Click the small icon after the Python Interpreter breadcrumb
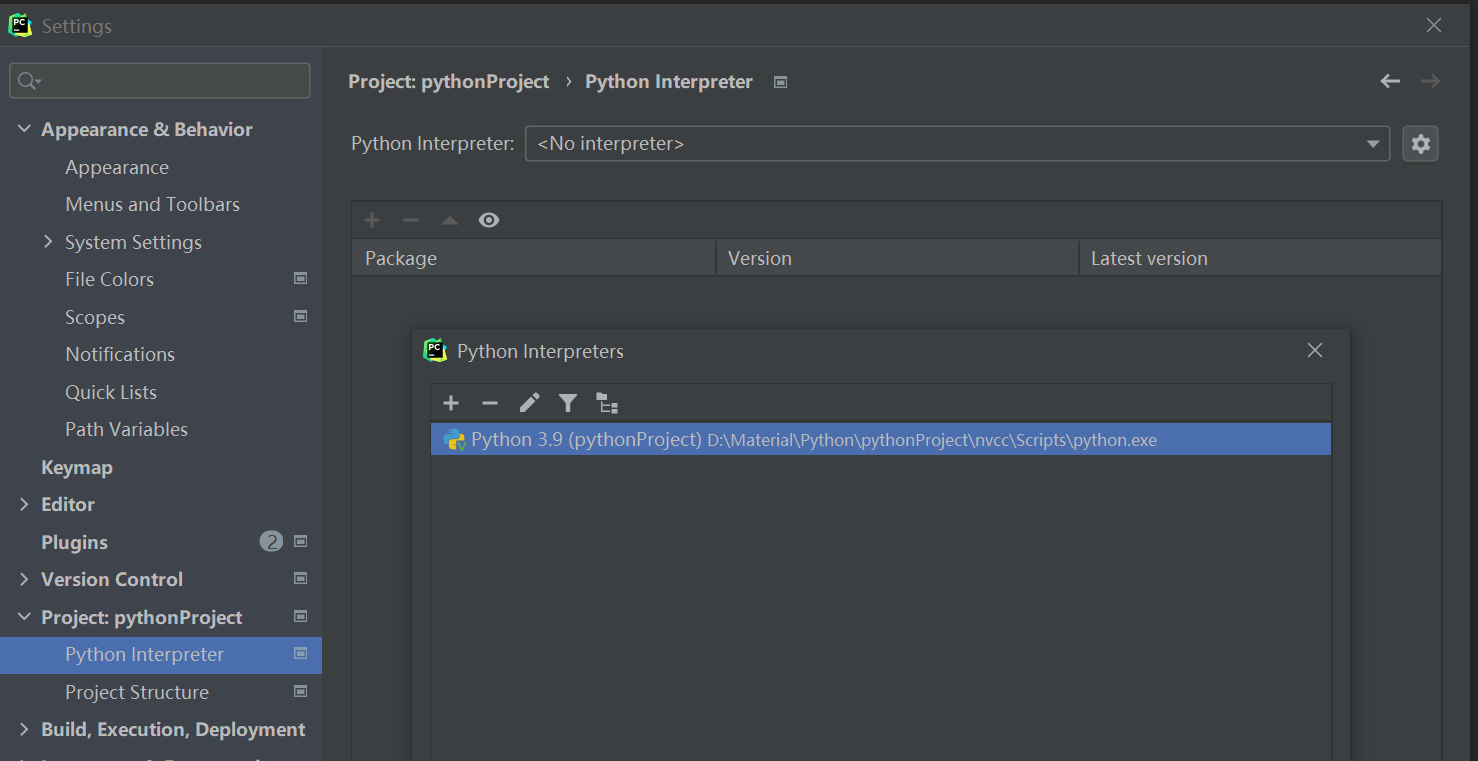1478x761 pixels. [x=781, y=82]
